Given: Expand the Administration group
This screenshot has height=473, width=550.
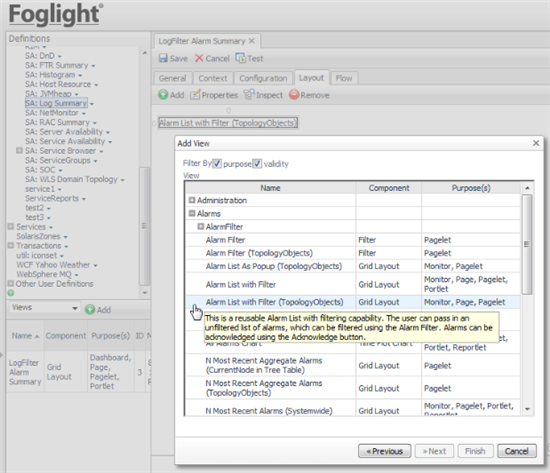Looking at the screenshot, I should pos(192,200).
